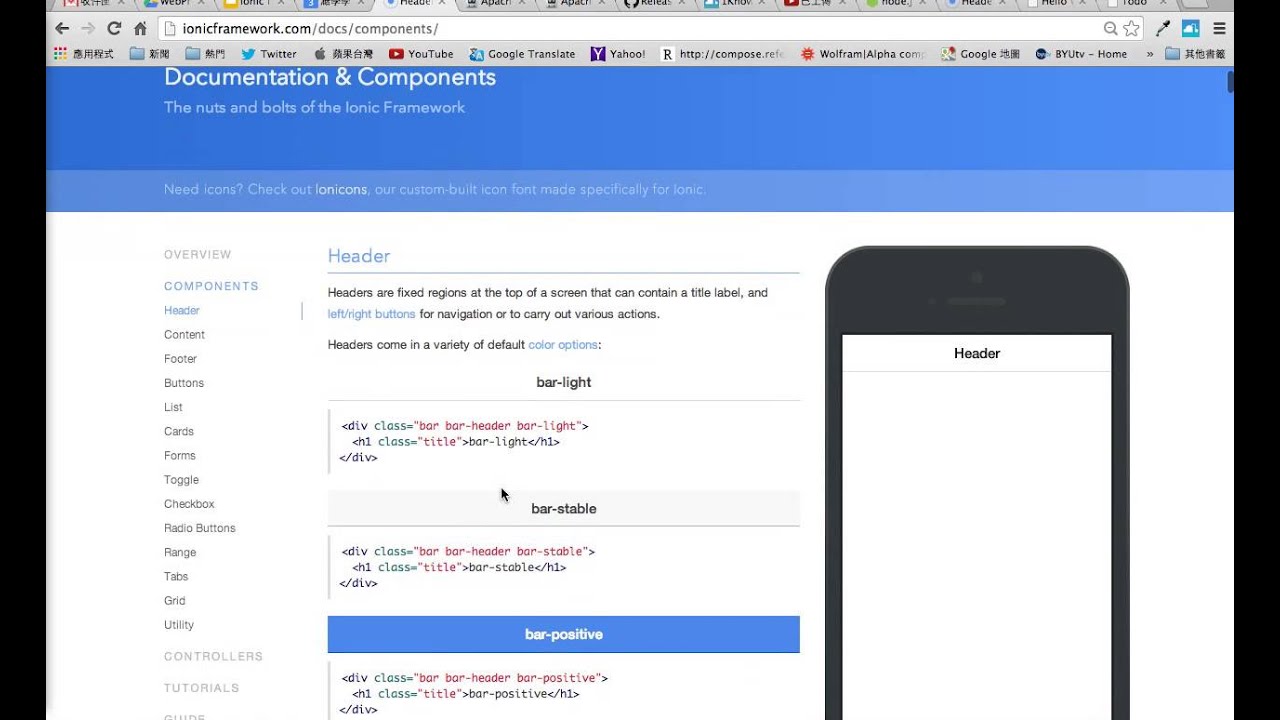This screenshot has height=720, width=1280.
Task: Open the browser home page icon
Action: click(140, 29)
